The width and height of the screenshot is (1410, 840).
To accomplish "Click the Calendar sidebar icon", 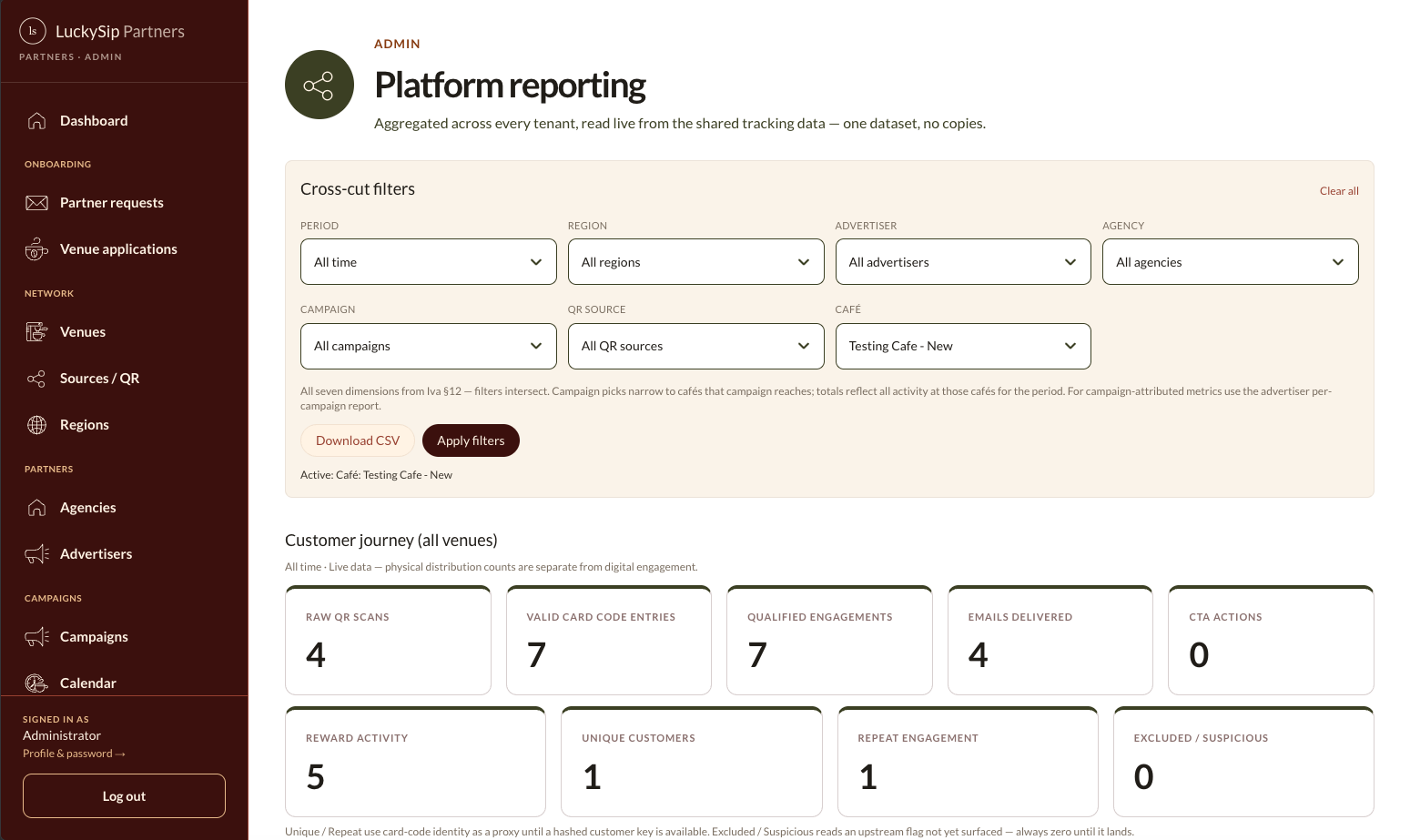I will 36,683.
